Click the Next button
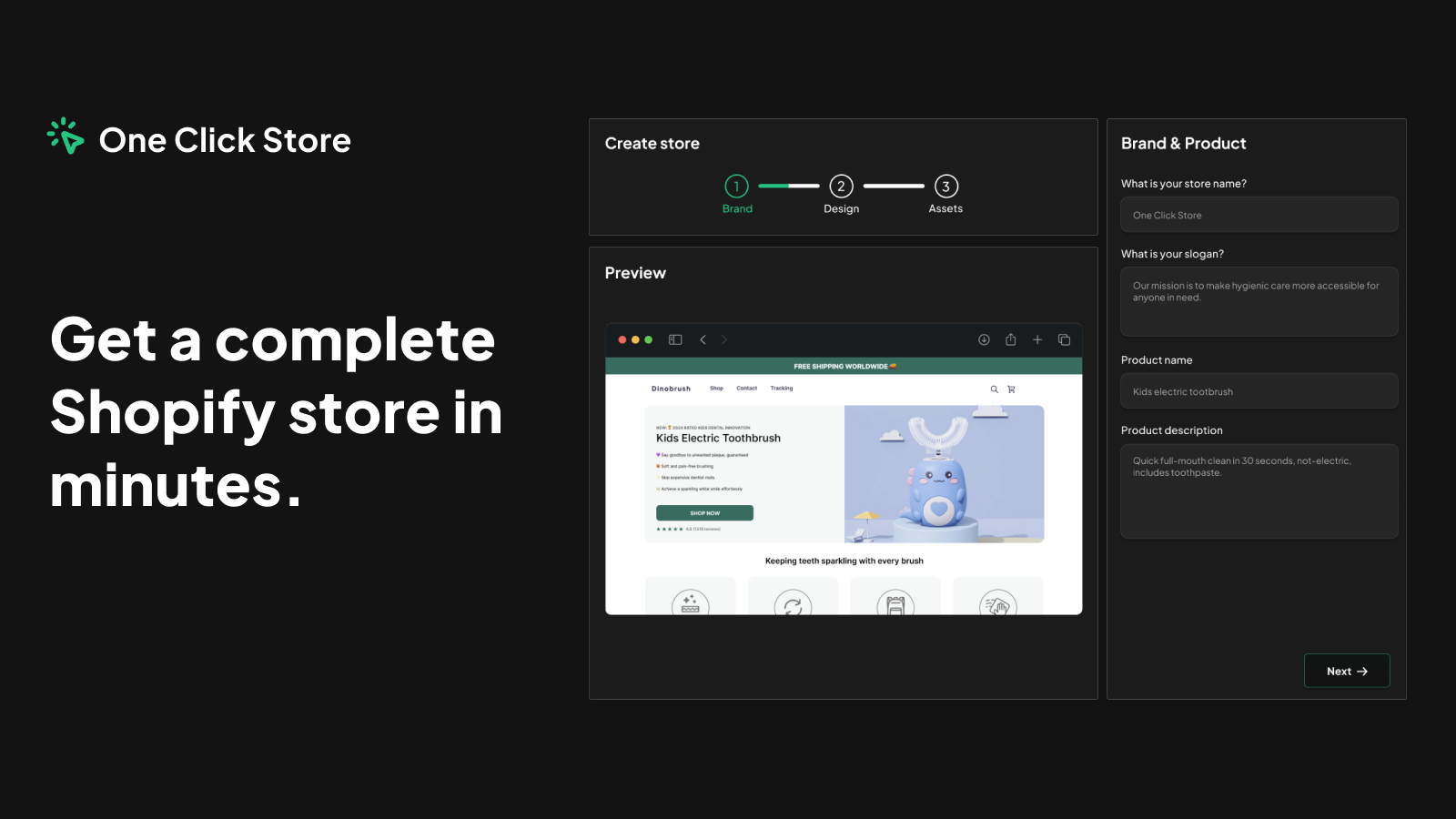Screen dimensions: 1456x819 click(1347, 671)
